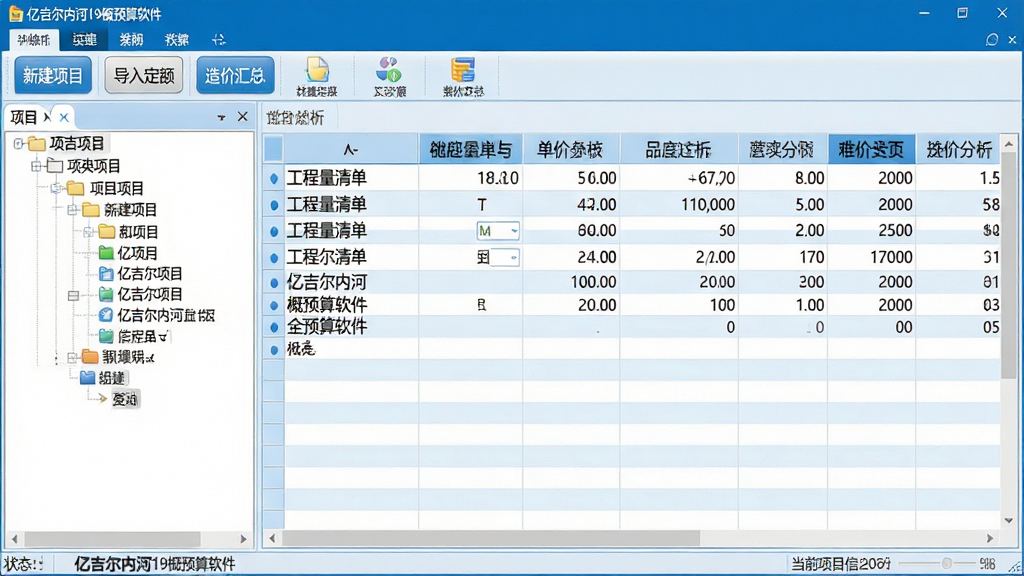The height and width of the screenshot is (576, 1024).
Task: Select the first ribbon tab
Action: 34,40
